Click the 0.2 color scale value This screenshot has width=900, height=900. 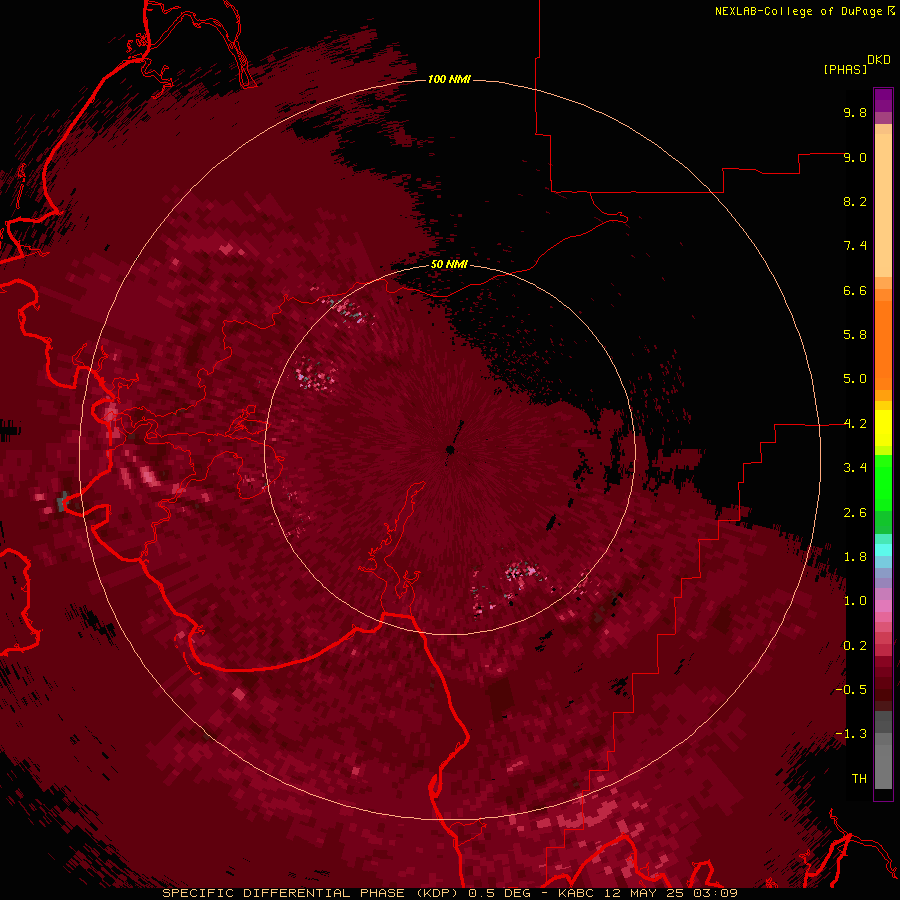(x=855, y=646)
